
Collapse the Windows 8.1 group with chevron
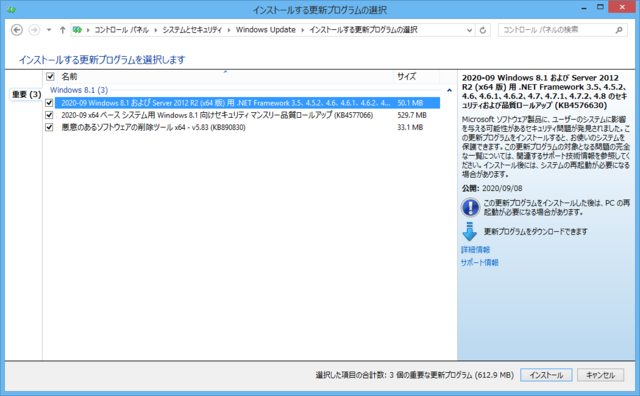point(449,90)
